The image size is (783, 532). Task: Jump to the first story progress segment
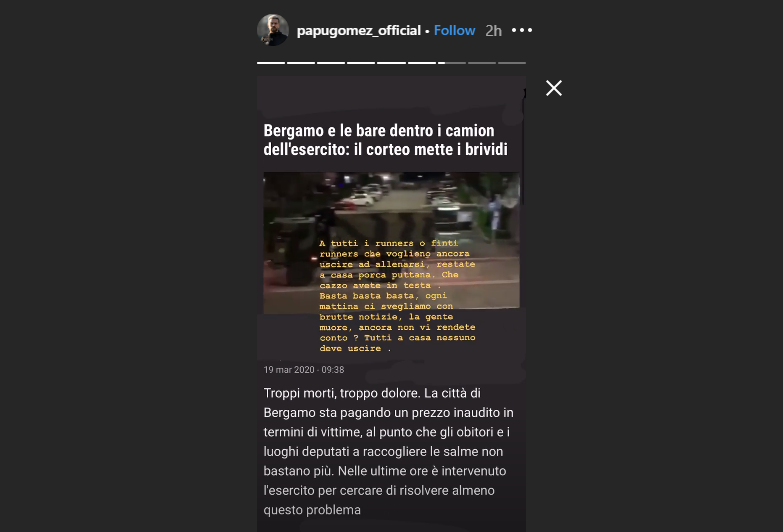[271, 63]
